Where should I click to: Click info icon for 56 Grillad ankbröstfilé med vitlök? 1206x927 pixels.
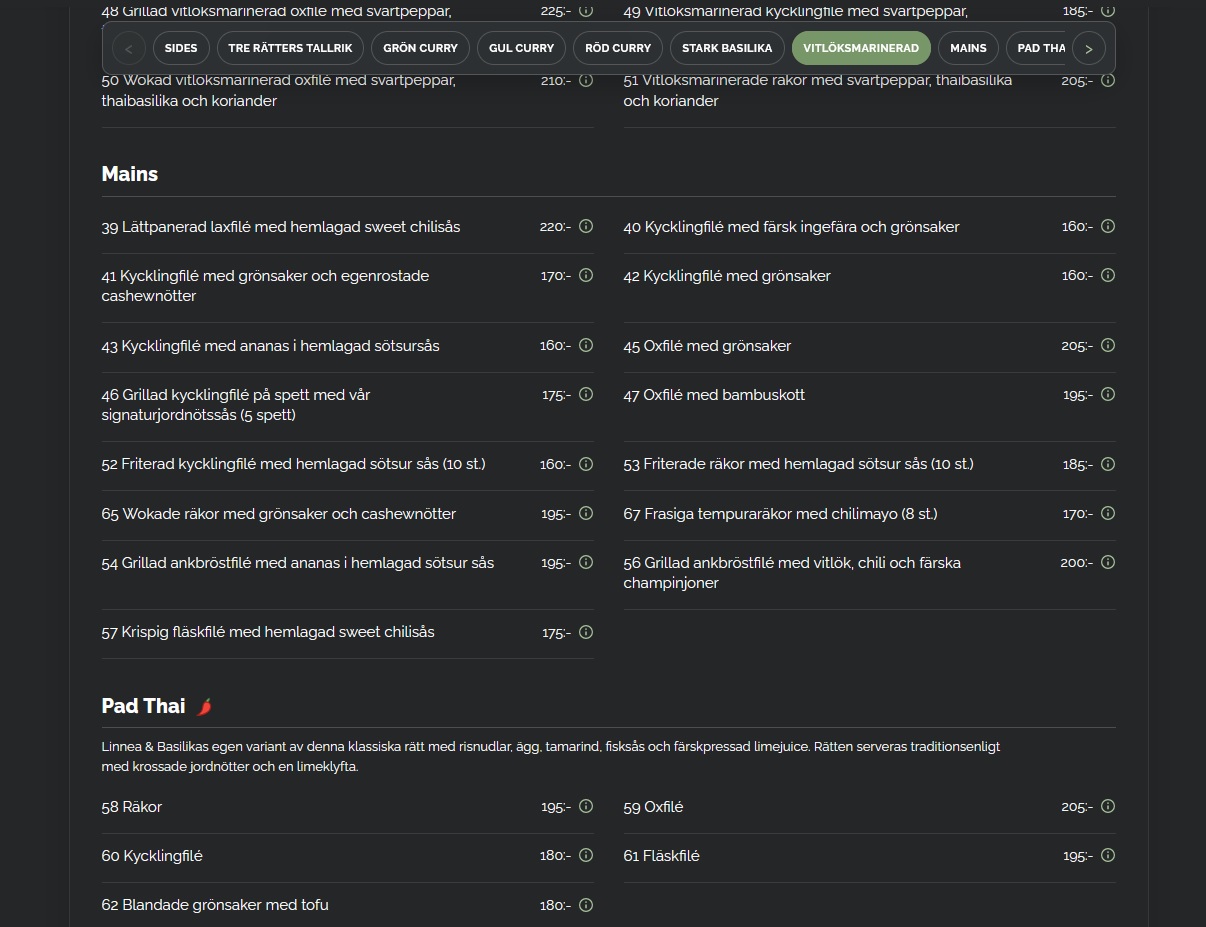tap(1108, 563)
